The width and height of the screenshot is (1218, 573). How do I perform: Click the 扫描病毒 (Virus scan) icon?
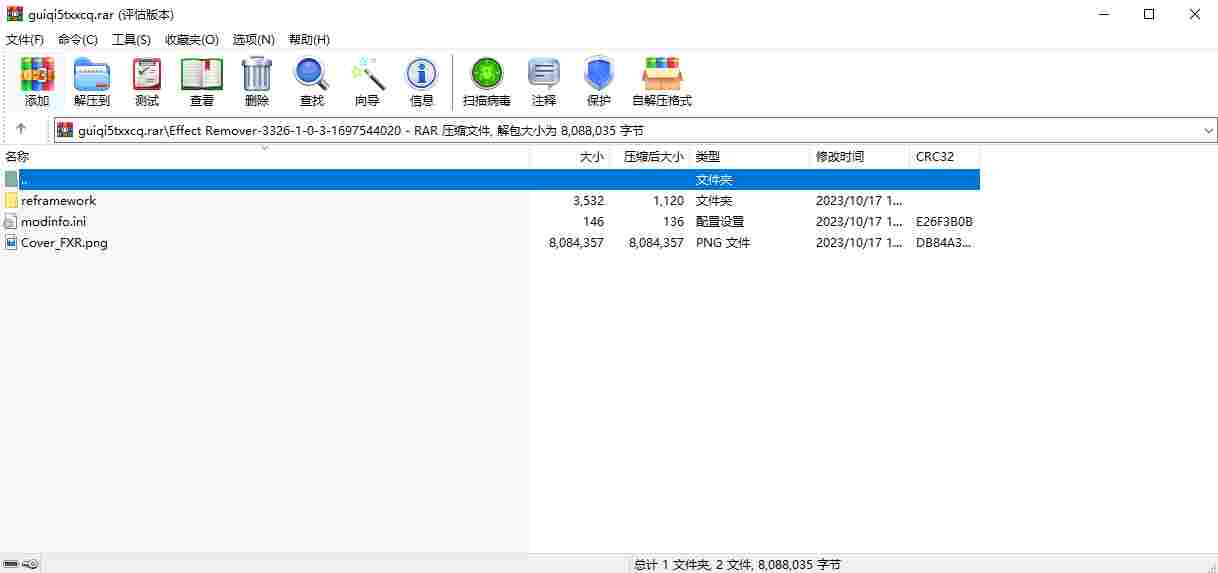(x=487, y=74)
